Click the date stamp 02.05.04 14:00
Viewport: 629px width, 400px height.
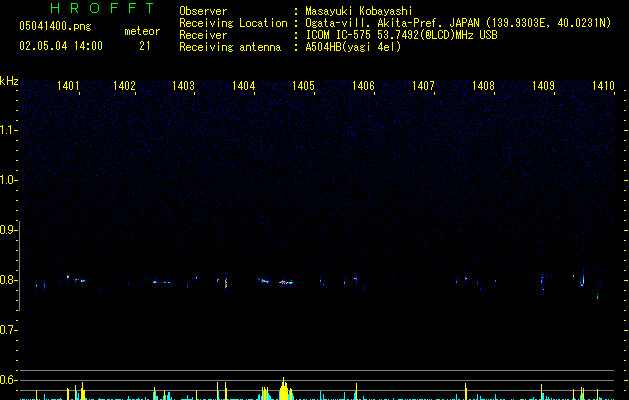tap(61, 46)
